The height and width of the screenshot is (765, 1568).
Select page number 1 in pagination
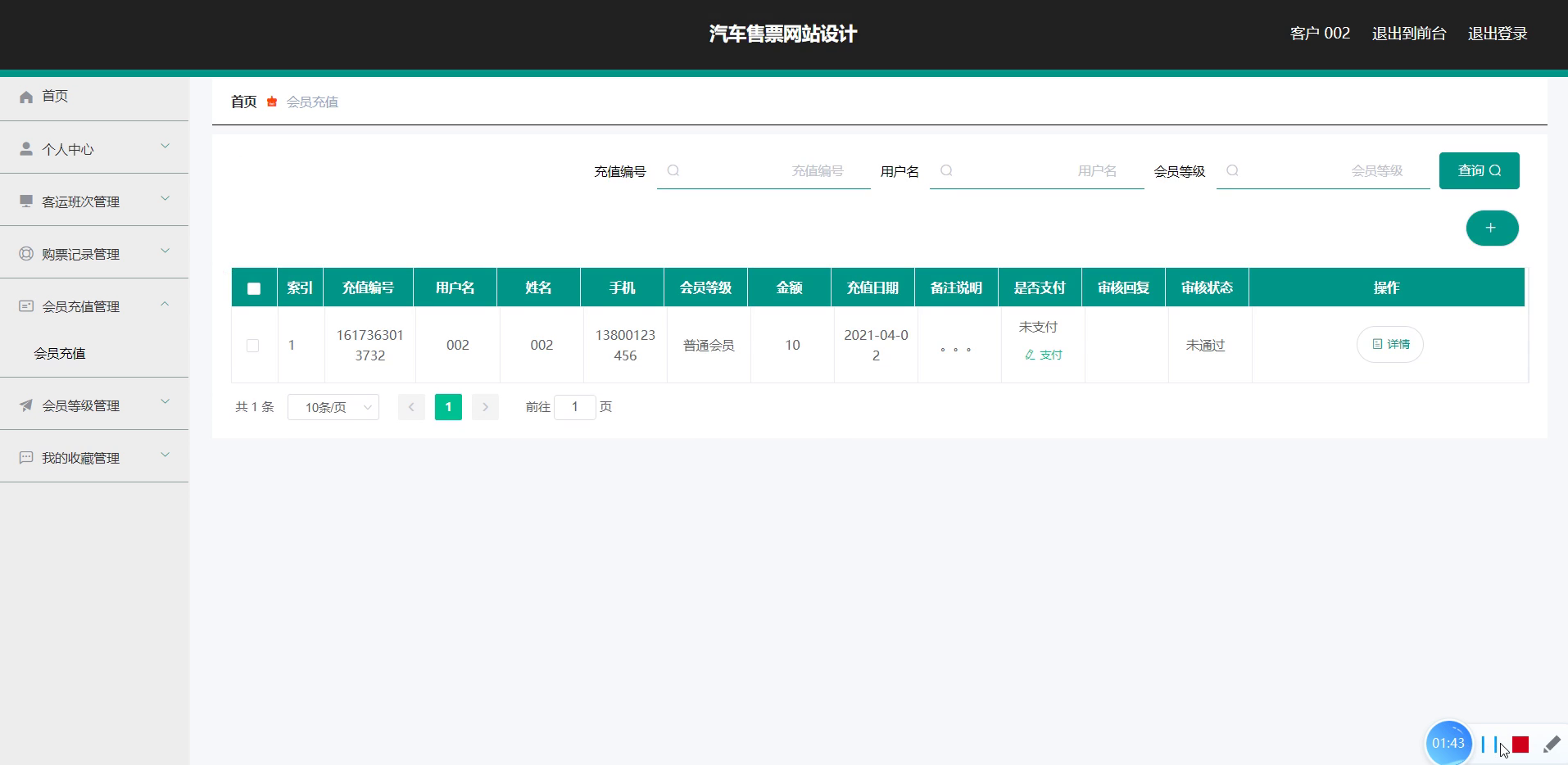pos(448,407)
